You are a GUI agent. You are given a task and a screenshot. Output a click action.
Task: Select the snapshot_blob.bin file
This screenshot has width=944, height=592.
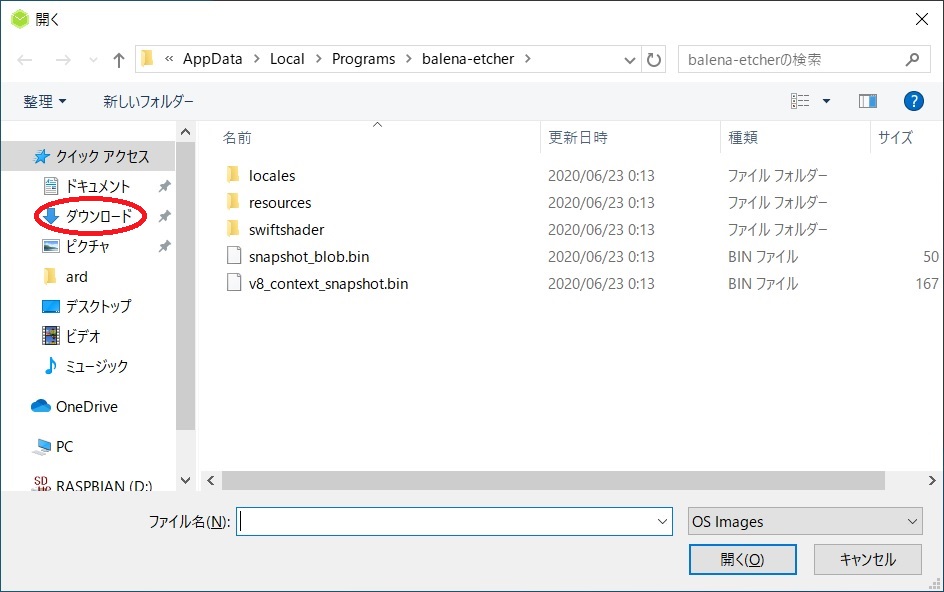pyautogui.click(x=309, y=256)
